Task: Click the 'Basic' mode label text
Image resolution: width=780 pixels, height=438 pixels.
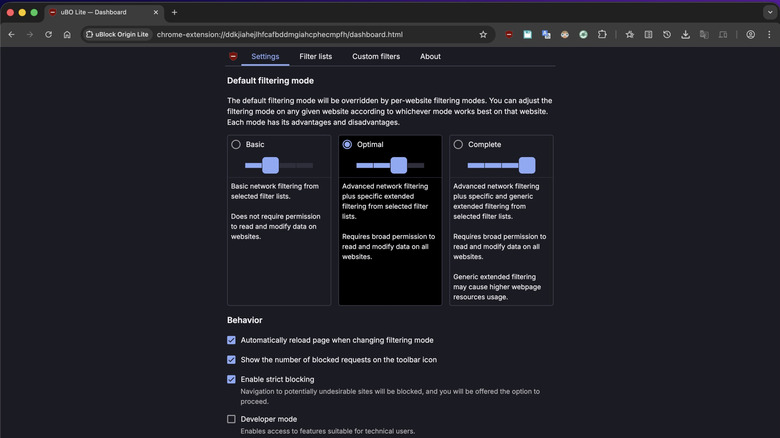Action: coord(255,144)
